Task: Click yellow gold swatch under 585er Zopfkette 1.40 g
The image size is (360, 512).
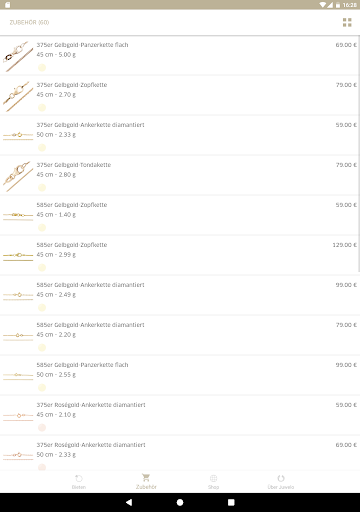Action: coord(42,228)
